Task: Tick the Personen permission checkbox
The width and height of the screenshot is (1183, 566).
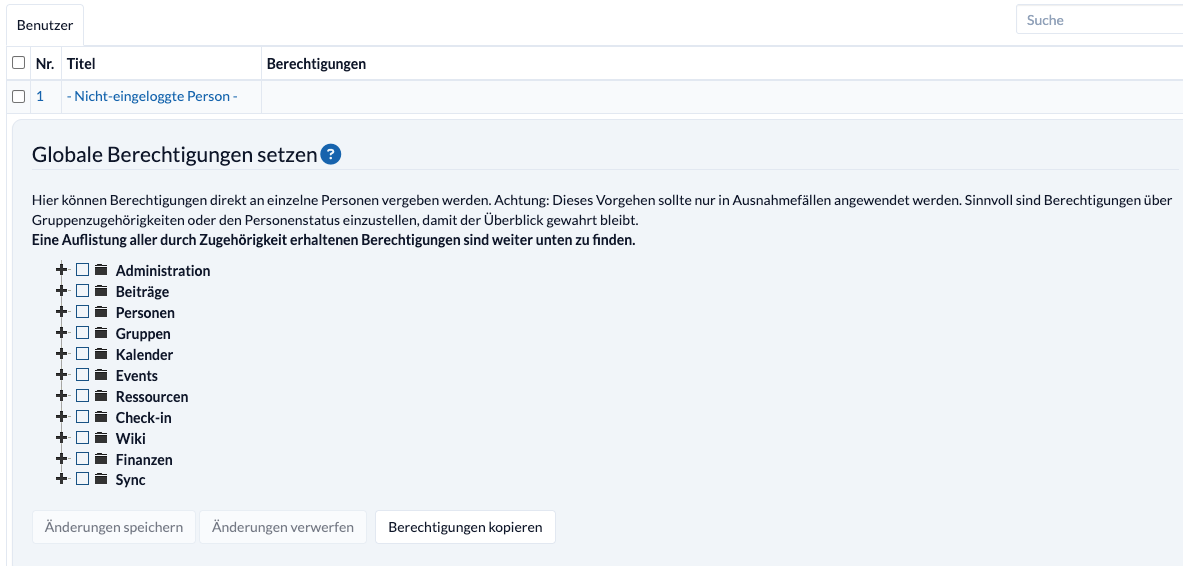Action: coord(83,312)
